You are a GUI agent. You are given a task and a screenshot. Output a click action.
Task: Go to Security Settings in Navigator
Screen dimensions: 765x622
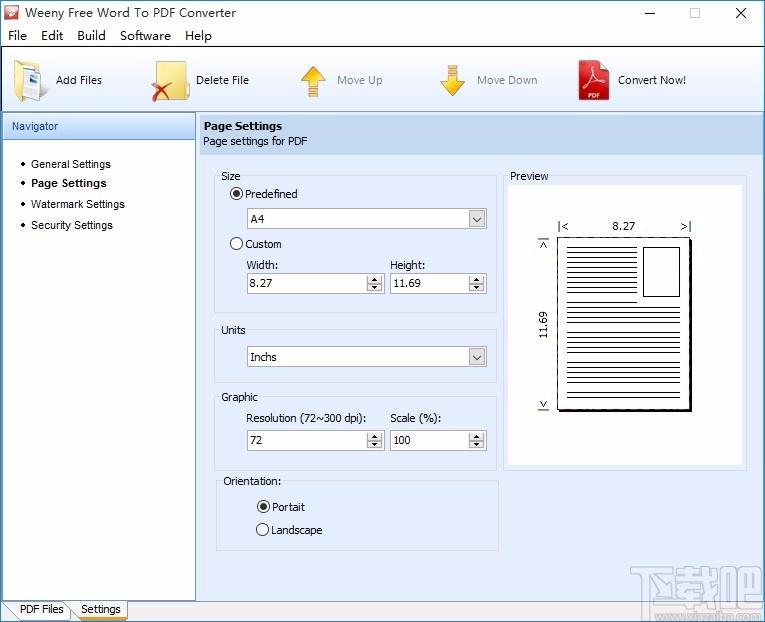72,225
